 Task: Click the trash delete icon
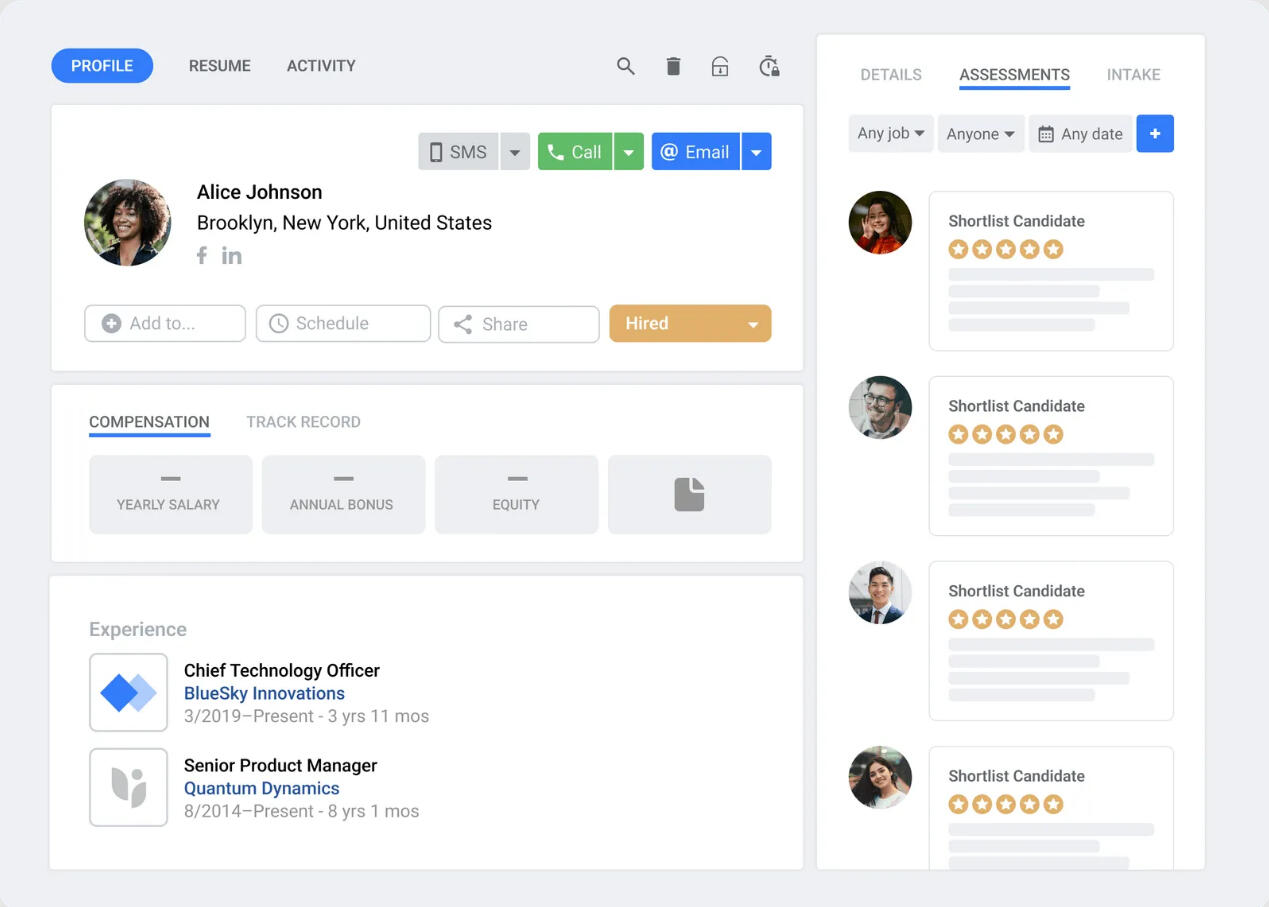click(673, 67)
